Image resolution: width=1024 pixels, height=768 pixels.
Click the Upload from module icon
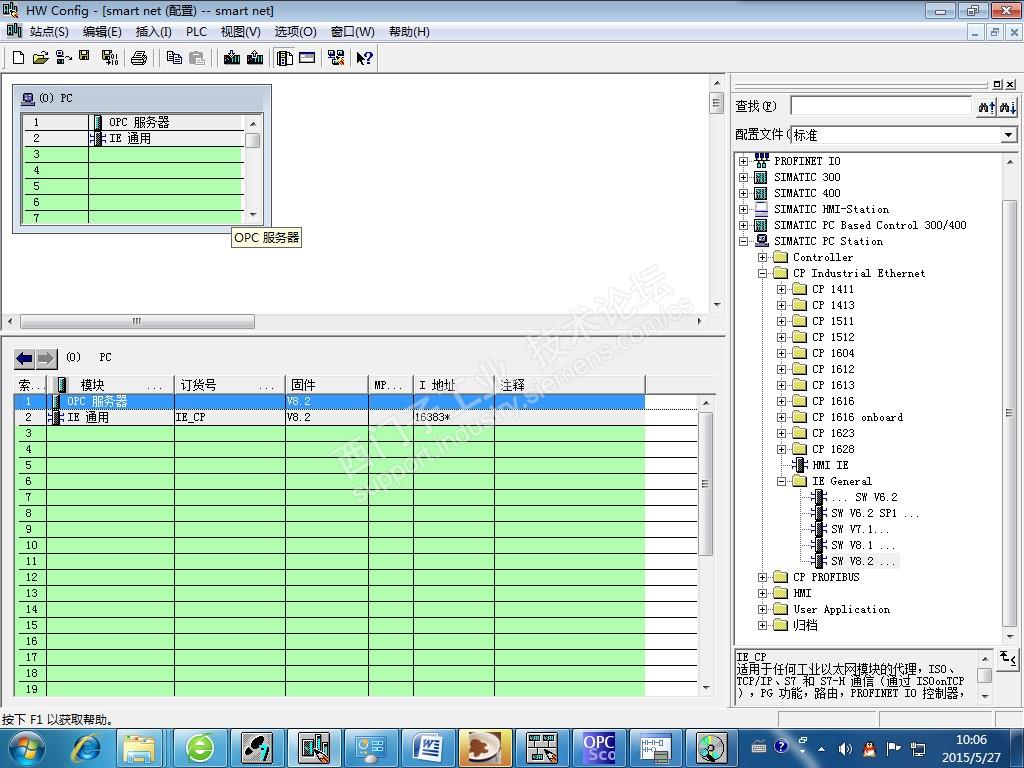255,57
